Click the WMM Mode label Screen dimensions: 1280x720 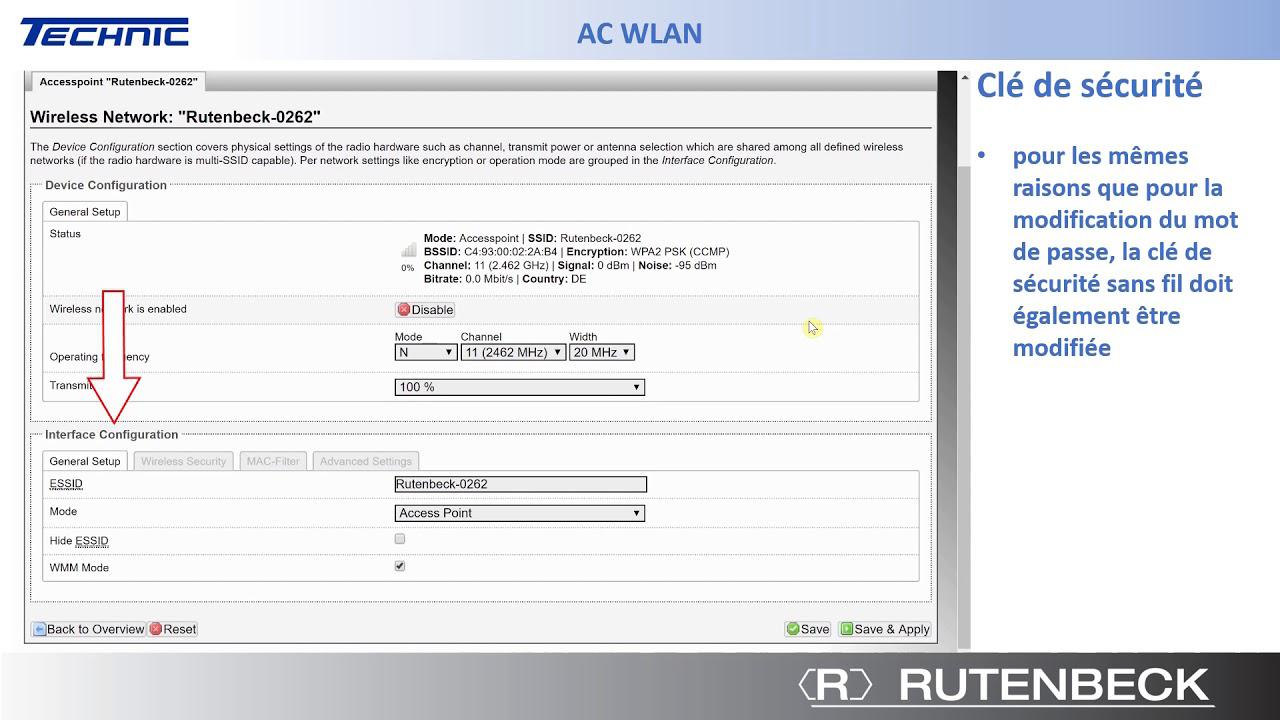(79, 568)
